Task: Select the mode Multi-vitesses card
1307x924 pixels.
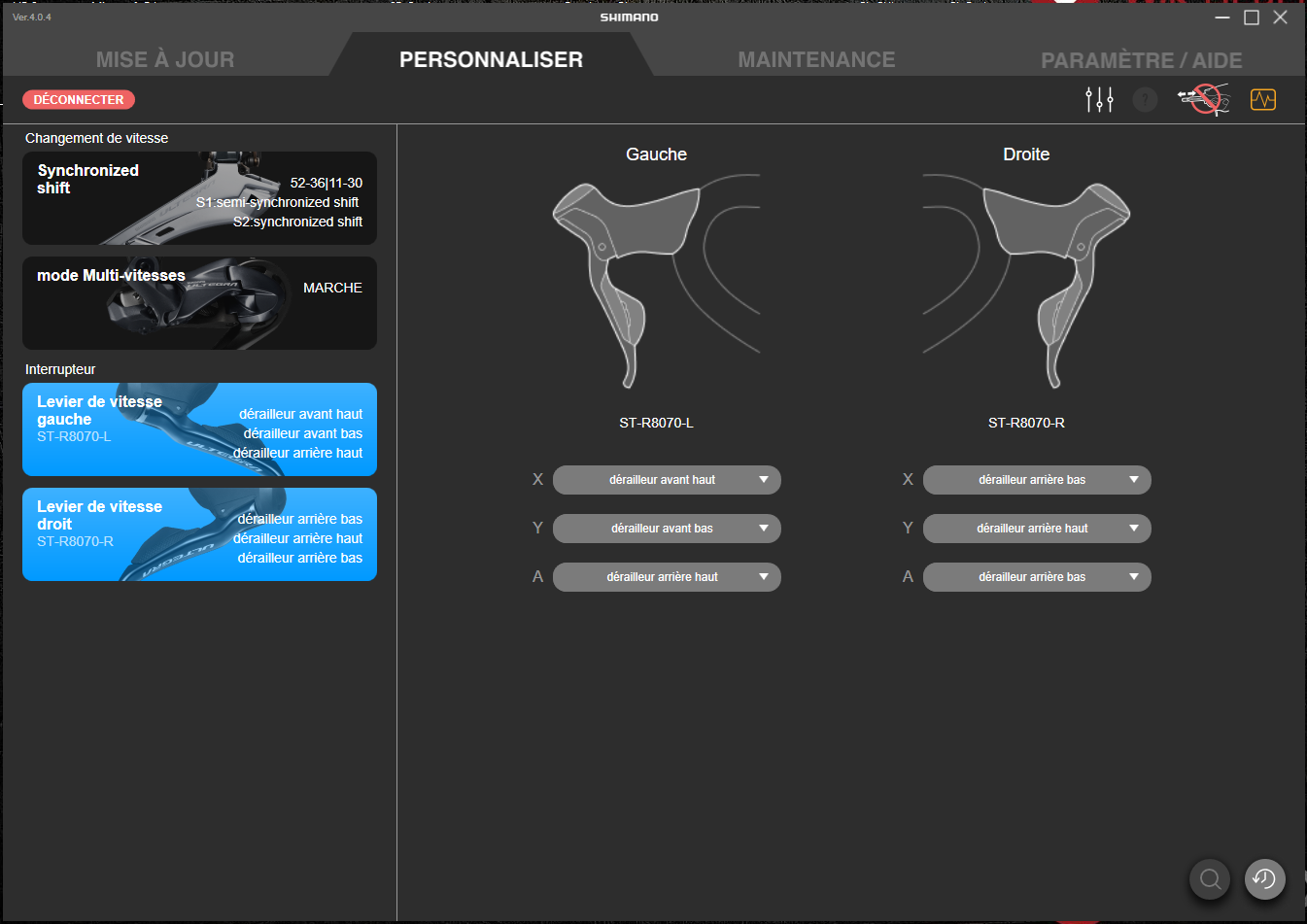Action: [x=199, y=303]
